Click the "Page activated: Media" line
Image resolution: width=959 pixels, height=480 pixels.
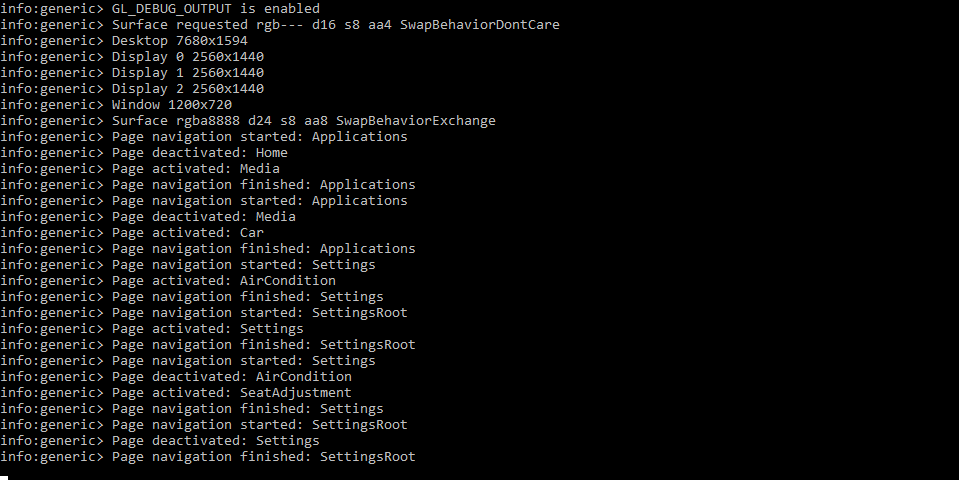click(195, 168)
